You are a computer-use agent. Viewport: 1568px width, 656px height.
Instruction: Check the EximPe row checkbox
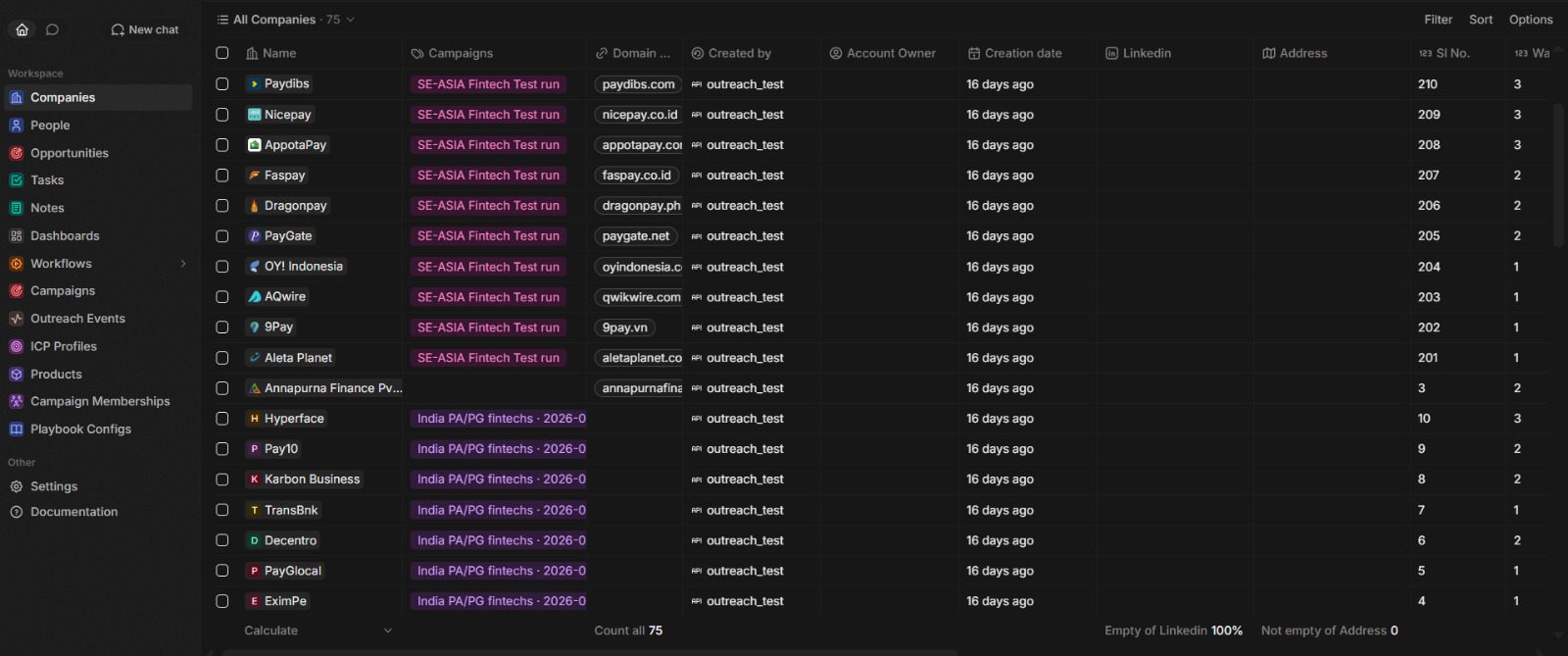[222, 601]
